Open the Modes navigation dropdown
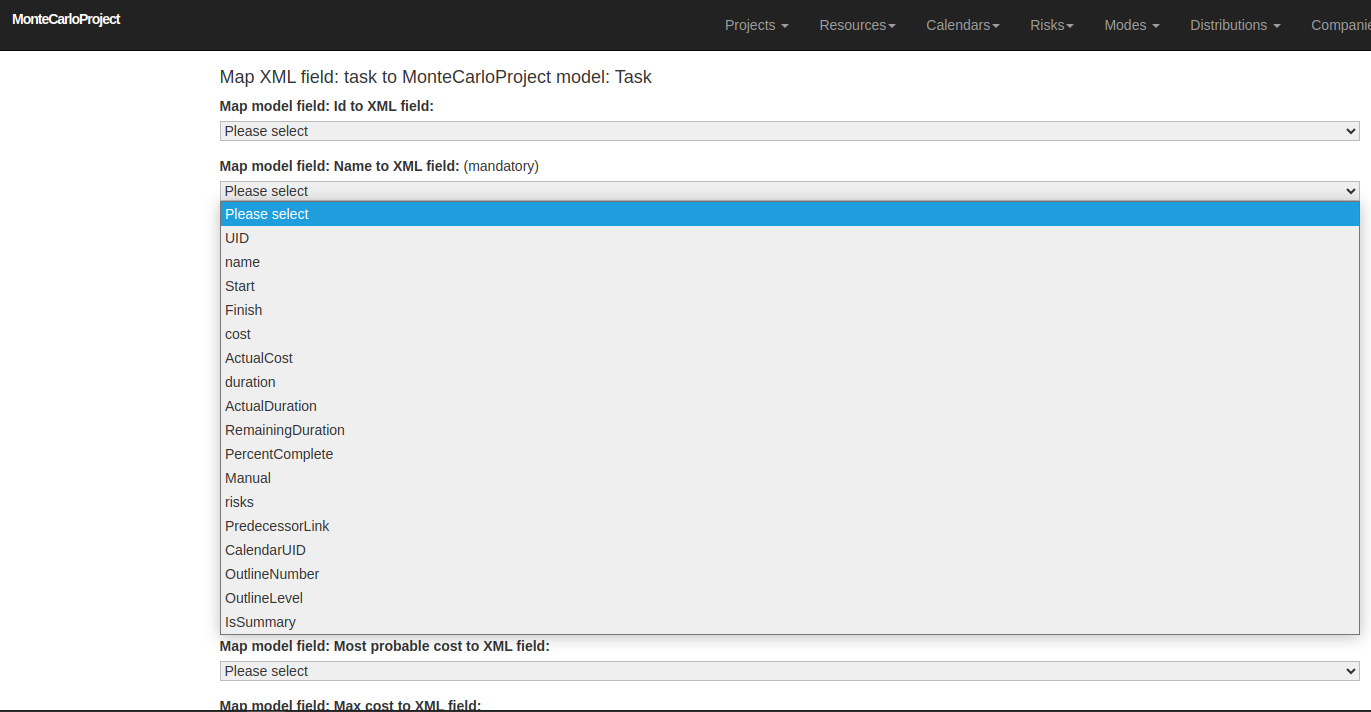 pyautogui.click(x=1130, y=25)
